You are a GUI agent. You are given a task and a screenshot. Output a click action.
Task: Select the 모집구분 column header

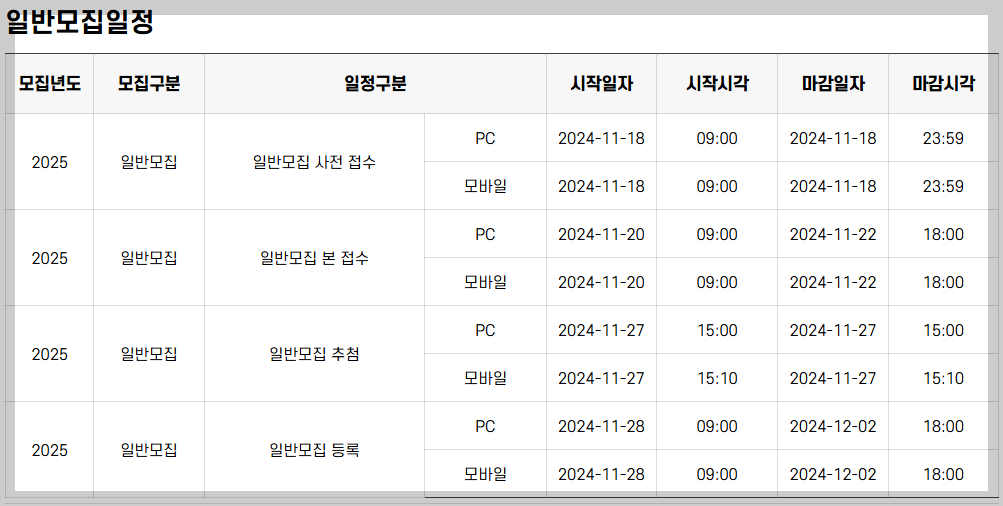[149, 83]
